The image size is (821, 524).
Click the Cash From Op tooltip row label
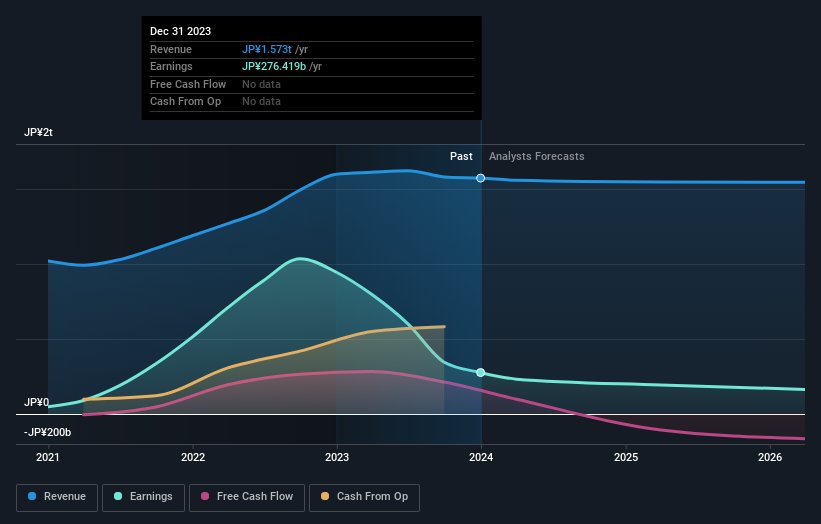click(185, 102)
